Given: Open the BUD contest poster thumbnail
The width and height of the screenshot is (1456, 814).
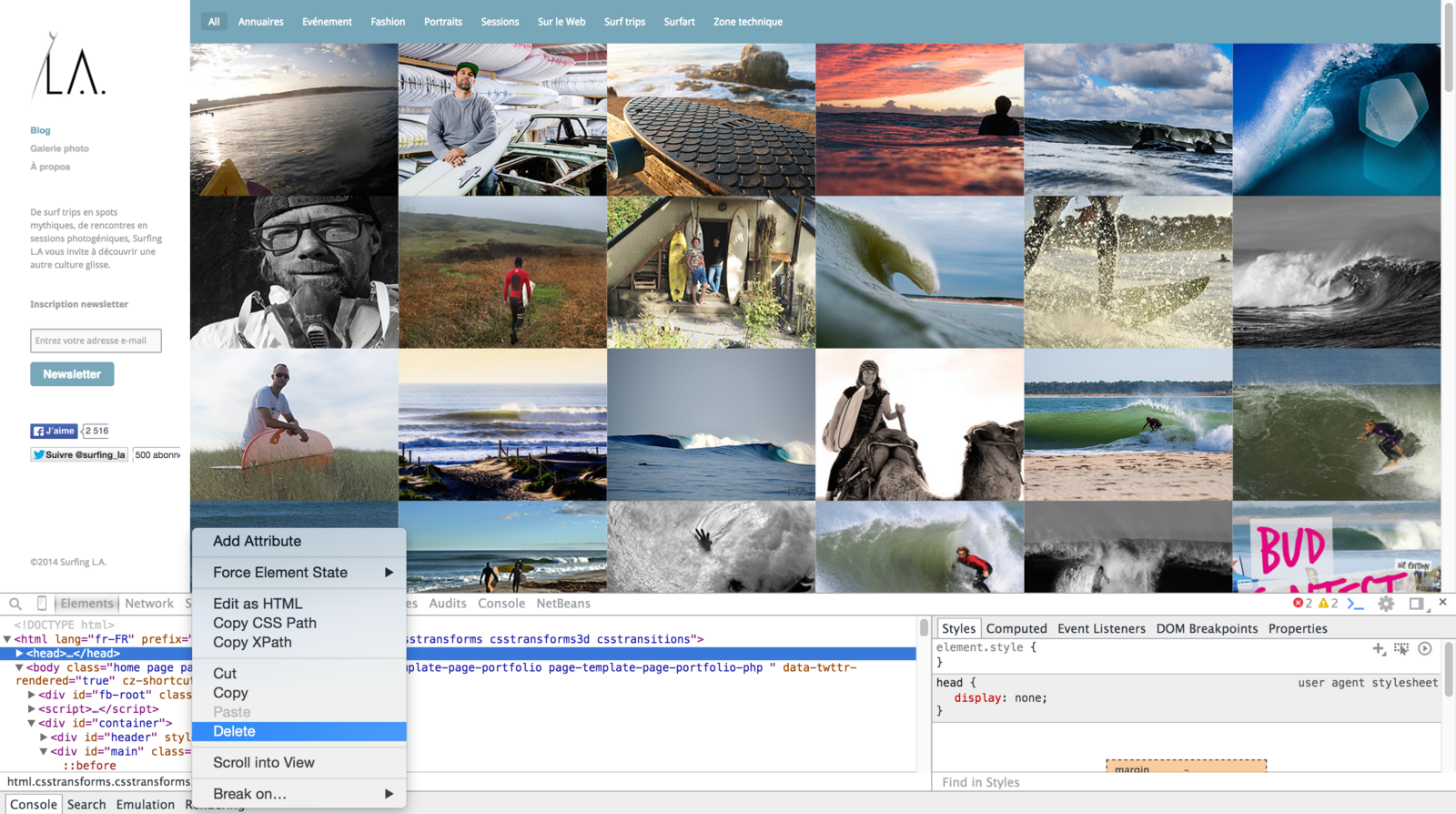Looking at the screenshot, I should point(1337,547).
